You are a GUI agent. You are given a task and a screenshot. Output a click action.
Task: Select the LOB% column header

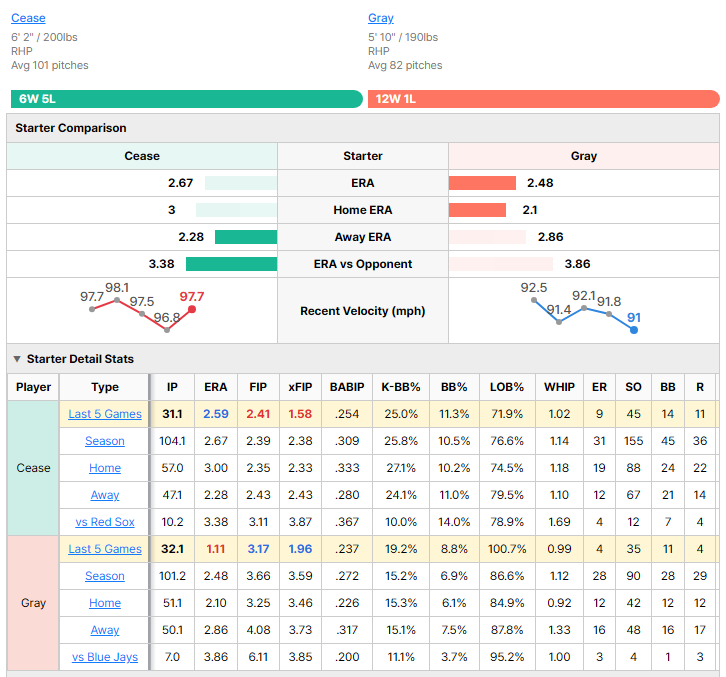click(x=507, y=387)
